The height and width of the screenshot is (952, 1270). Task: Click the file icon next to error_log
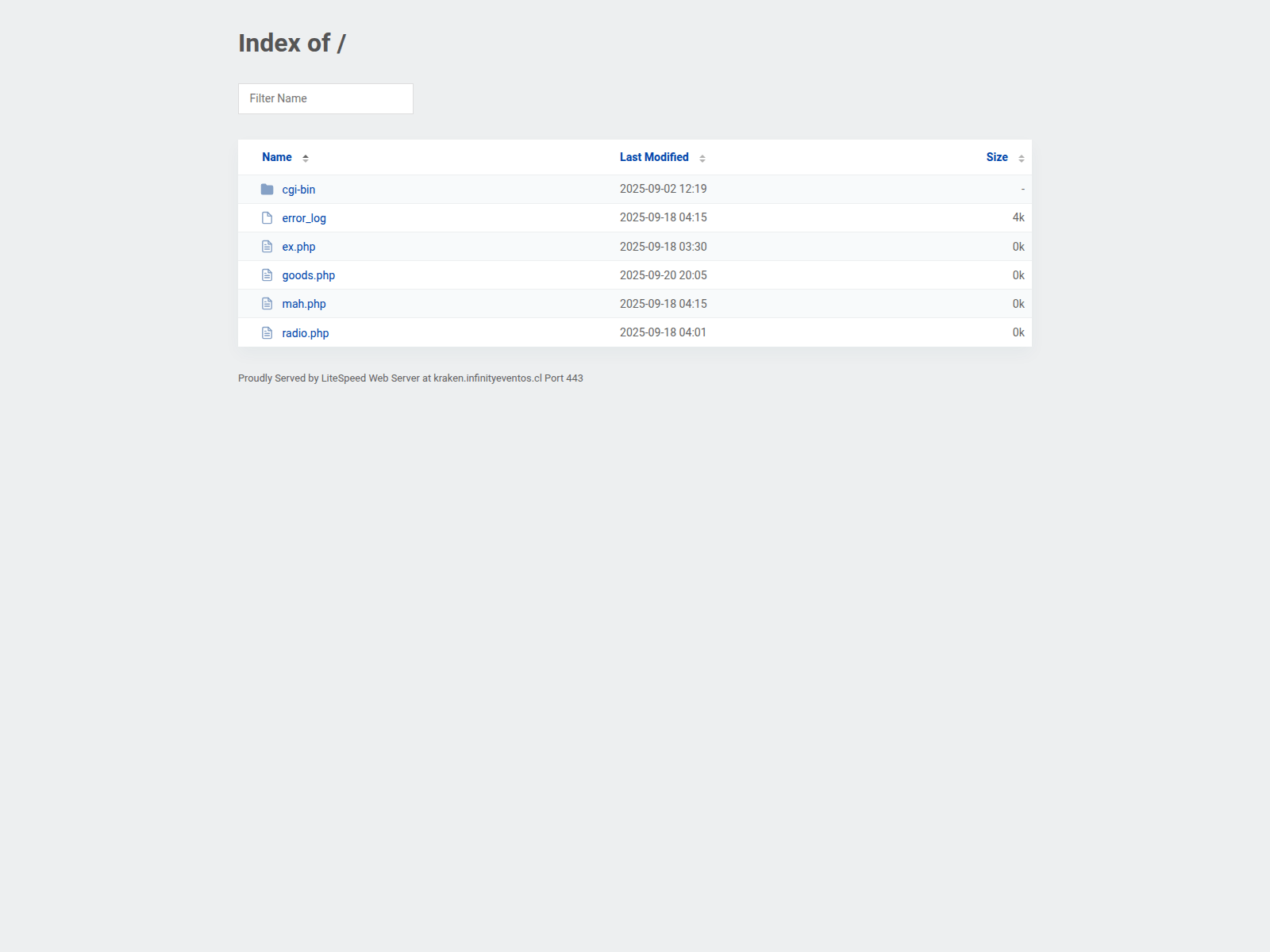(x=267, y=217)
